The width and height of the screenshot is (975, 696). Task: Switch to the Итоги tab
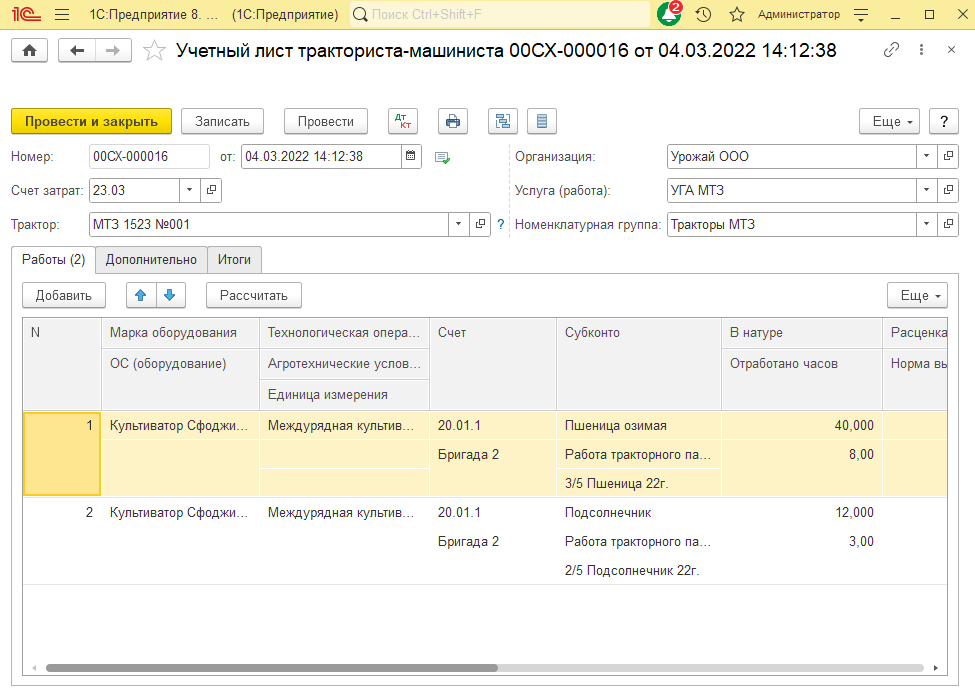coord(234,260)
